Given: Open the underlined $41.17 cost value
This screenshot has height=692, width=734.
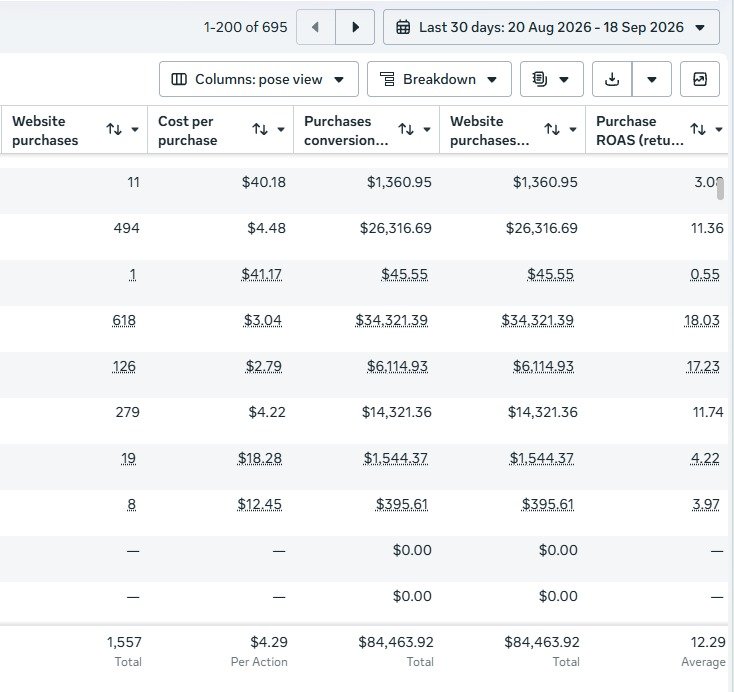Looking at the screenshot, I should coord(261,274).
